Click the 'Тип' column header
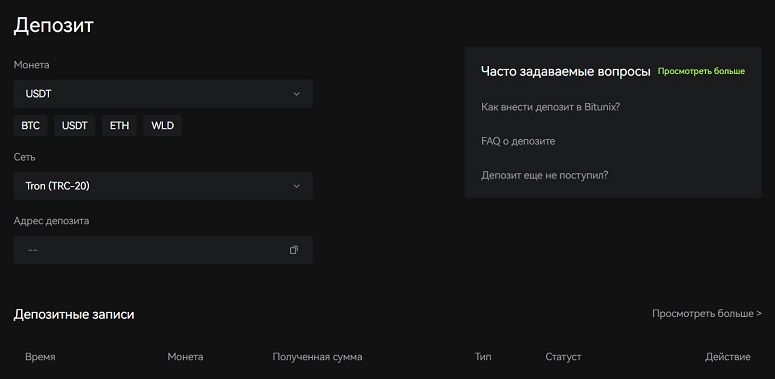 (483, 357)
